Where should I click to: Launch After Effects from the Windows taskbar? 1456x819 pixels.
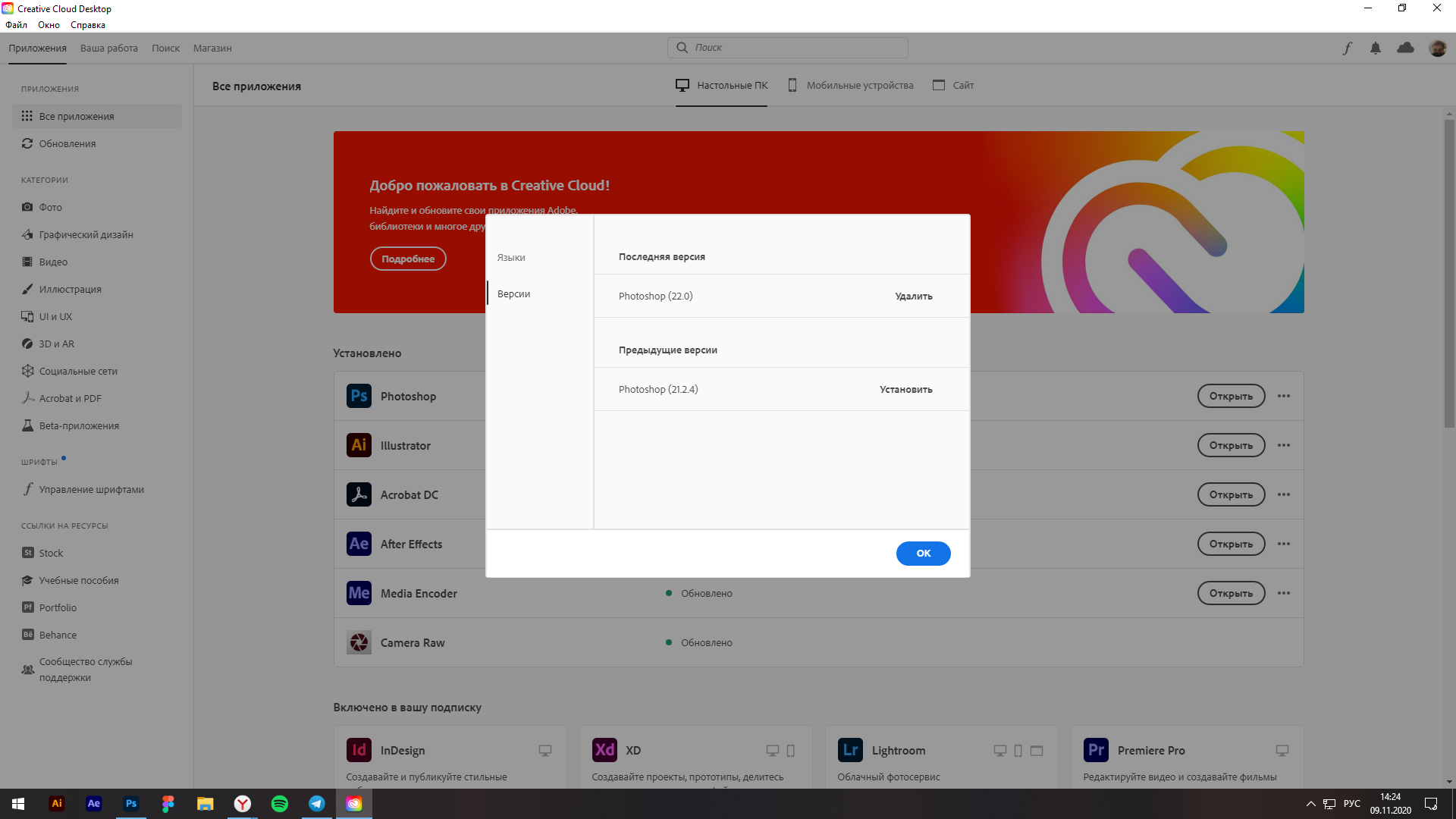point(93,804)
